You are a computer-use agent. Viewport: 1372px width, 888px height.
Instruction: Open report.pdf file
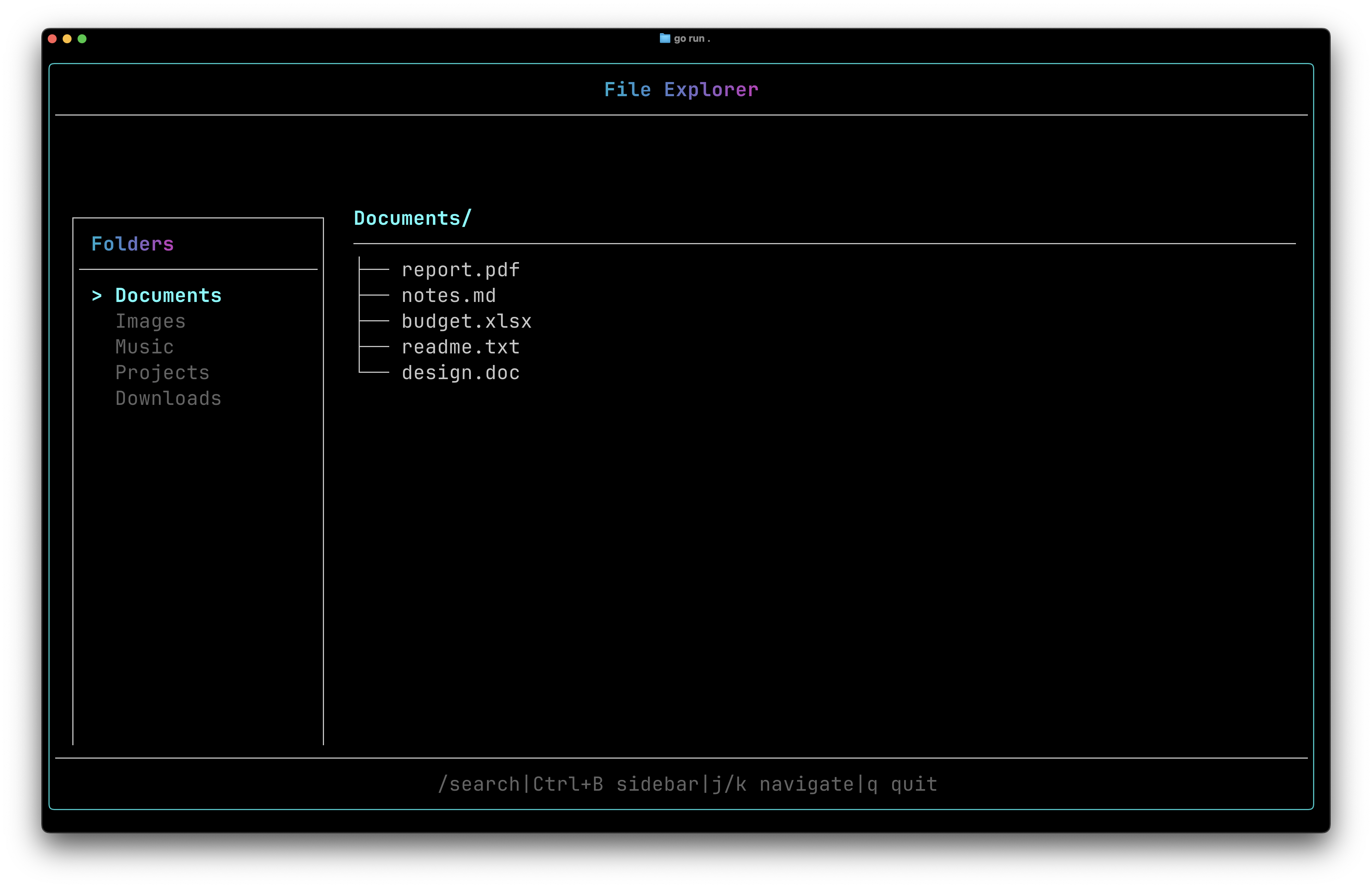(460, 270)
